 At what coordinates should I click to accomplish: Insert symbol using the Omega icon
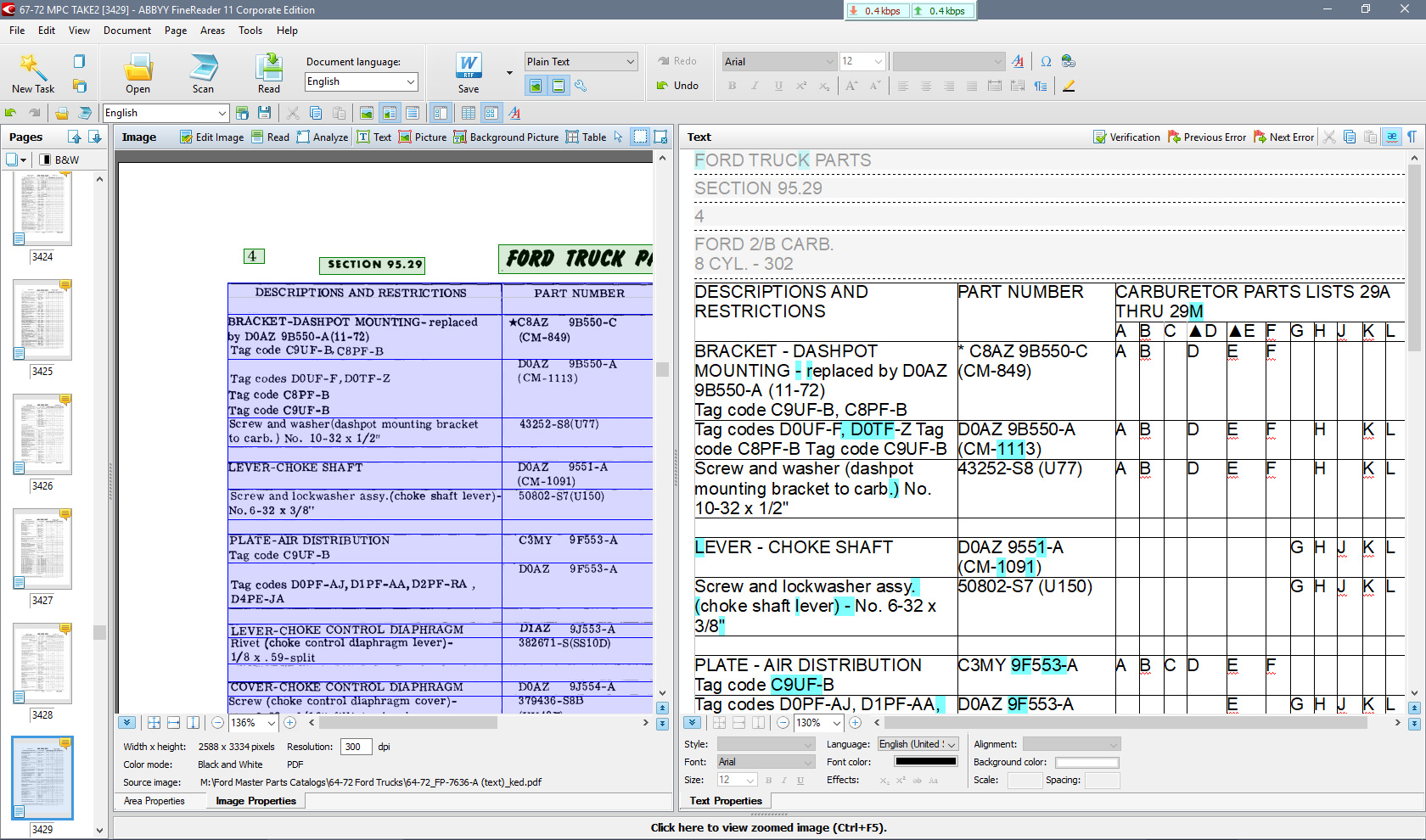click(1046, 61)
